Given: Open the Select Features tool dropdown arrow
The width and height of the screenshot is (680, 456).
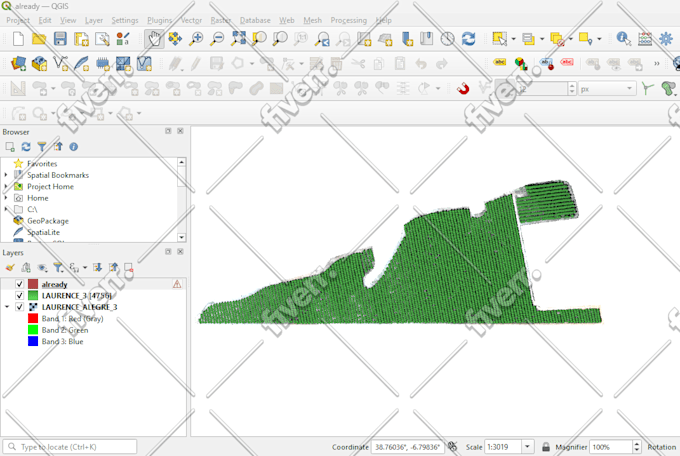Looking at the screenshot, I should click(x=514, y=39).
